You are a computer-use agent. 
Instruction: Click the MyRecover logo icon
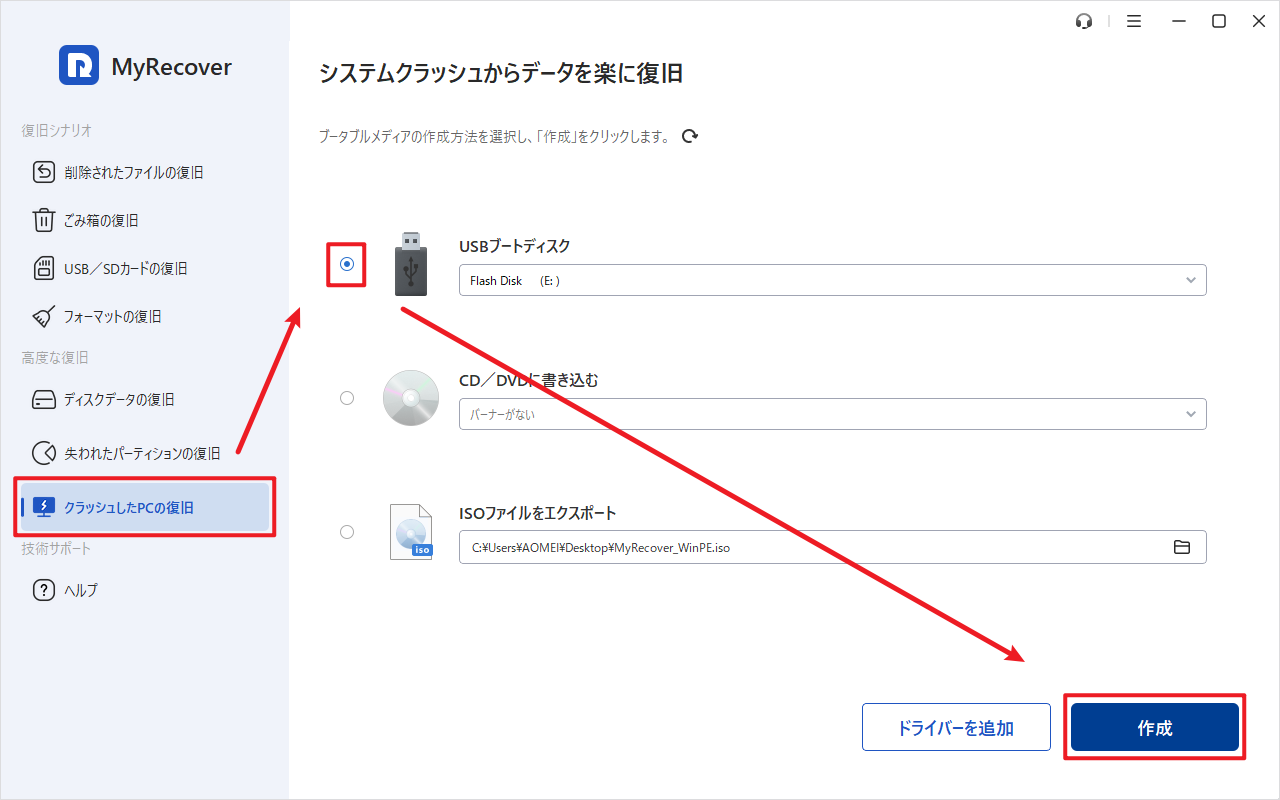click(x=79, y=66)
